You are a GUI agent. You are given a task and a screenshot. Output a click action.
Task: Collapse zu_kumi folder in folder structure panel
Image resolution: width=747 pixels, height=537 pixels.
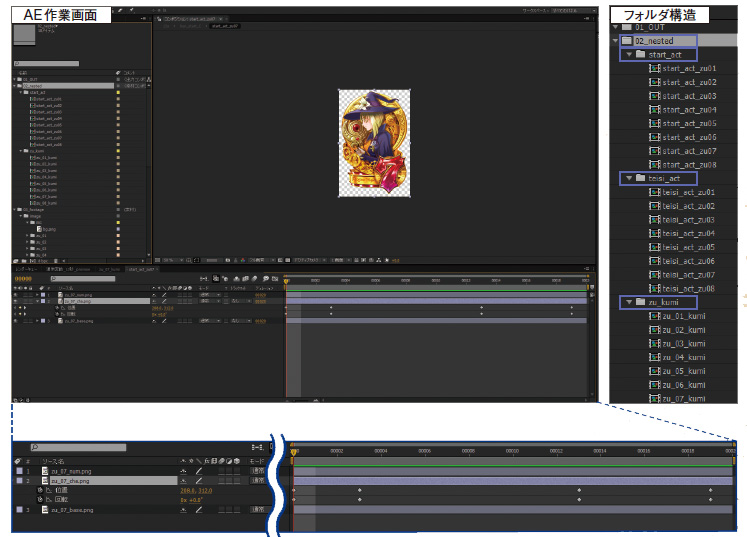(629, 302)
